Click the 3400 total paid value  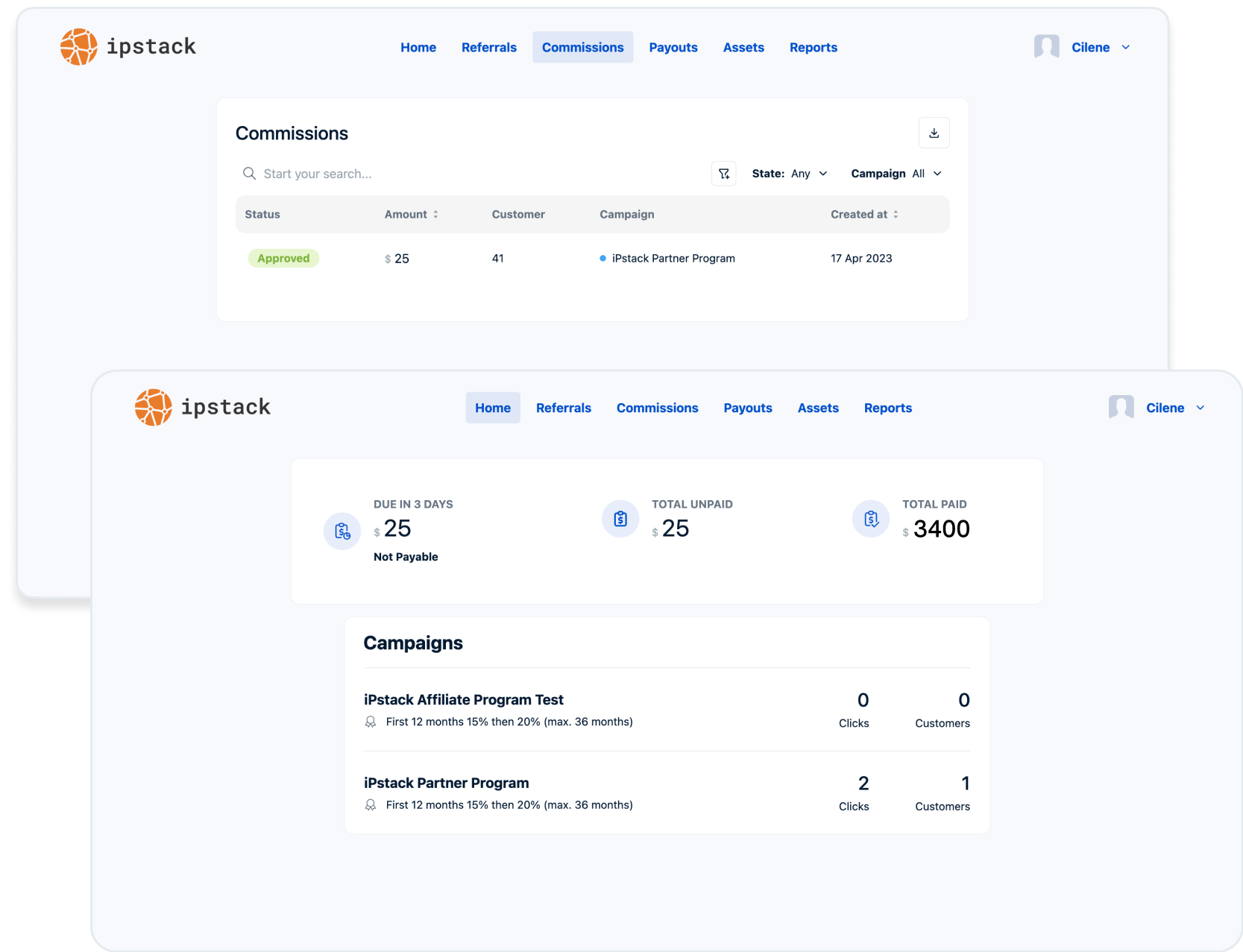[942, 529]
